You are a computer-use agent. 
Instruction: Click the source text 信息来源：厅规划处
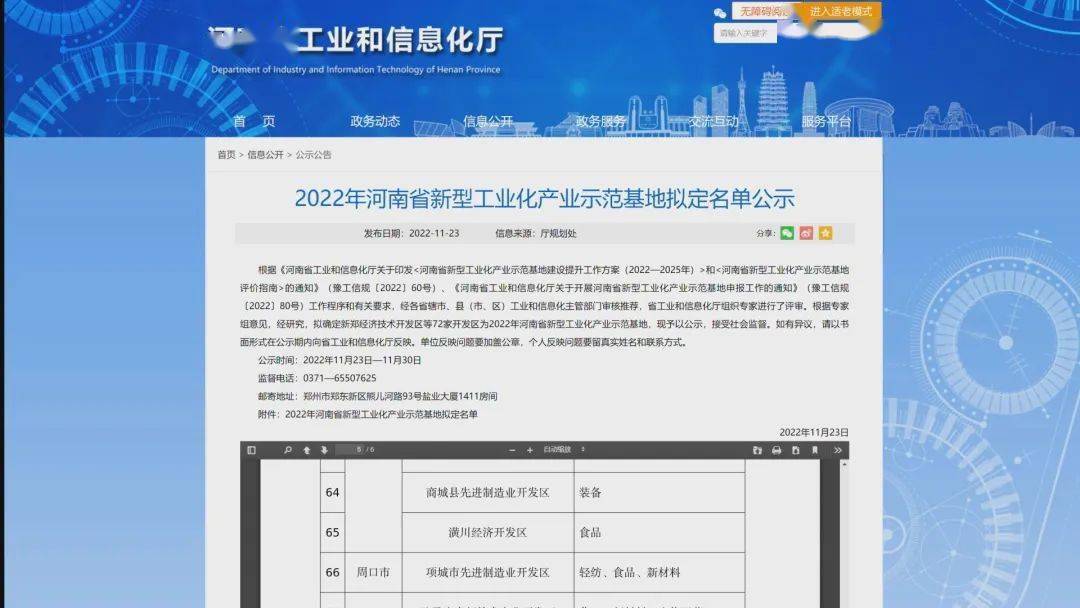click(535, 233)
